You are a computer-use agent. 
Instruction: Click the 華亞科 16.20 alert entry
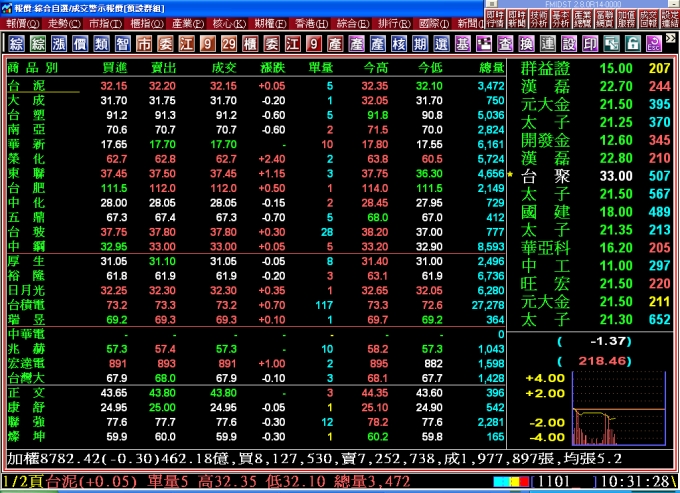pos(595,248)
